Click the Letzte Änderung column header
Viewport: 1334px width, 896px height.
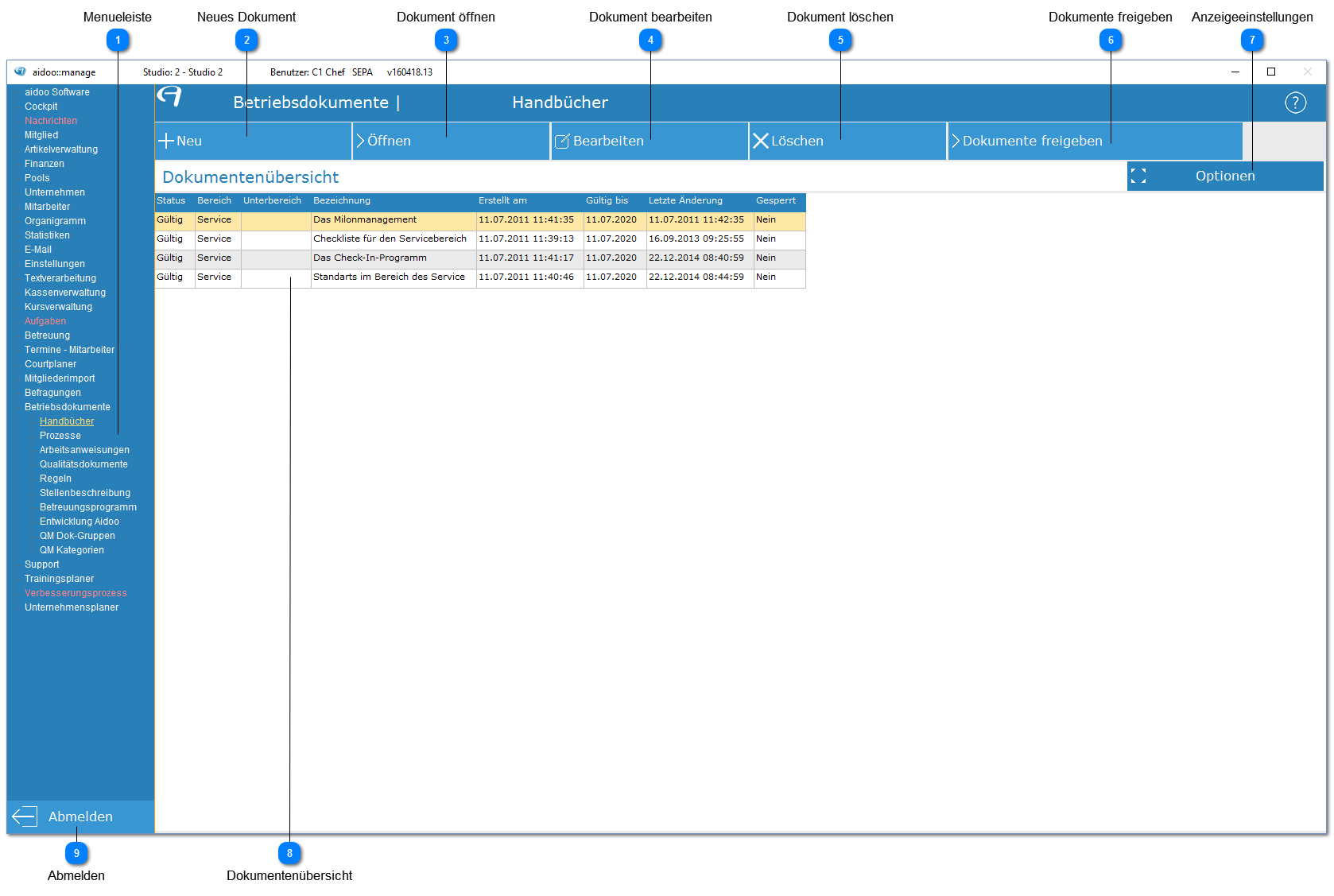[700, 201]
